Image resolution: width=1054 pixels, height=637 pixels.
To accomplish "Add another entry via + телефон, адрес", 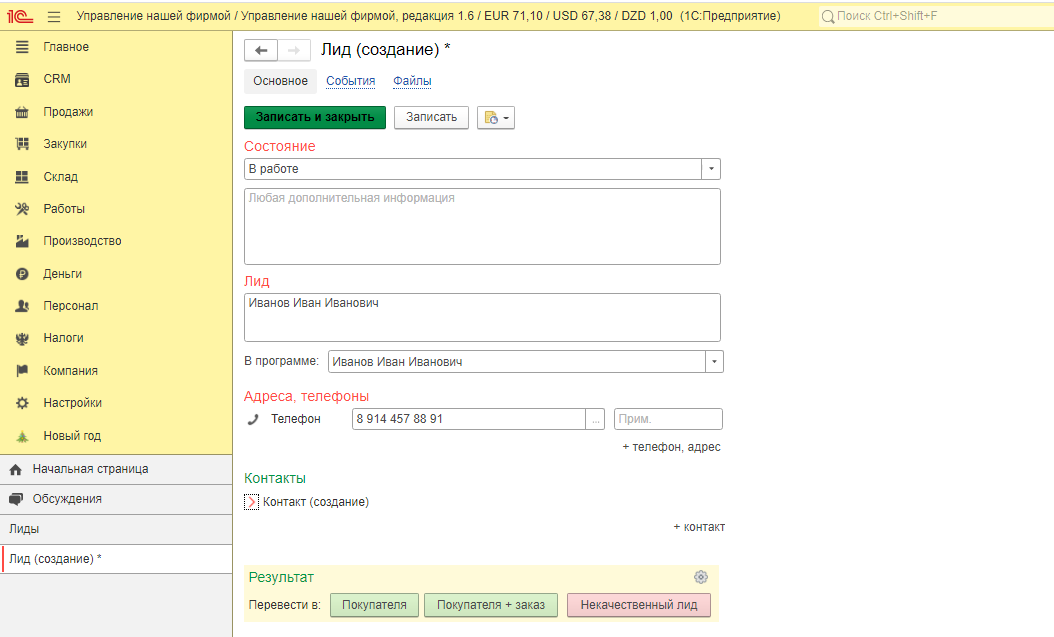I will tap(672, 447).
